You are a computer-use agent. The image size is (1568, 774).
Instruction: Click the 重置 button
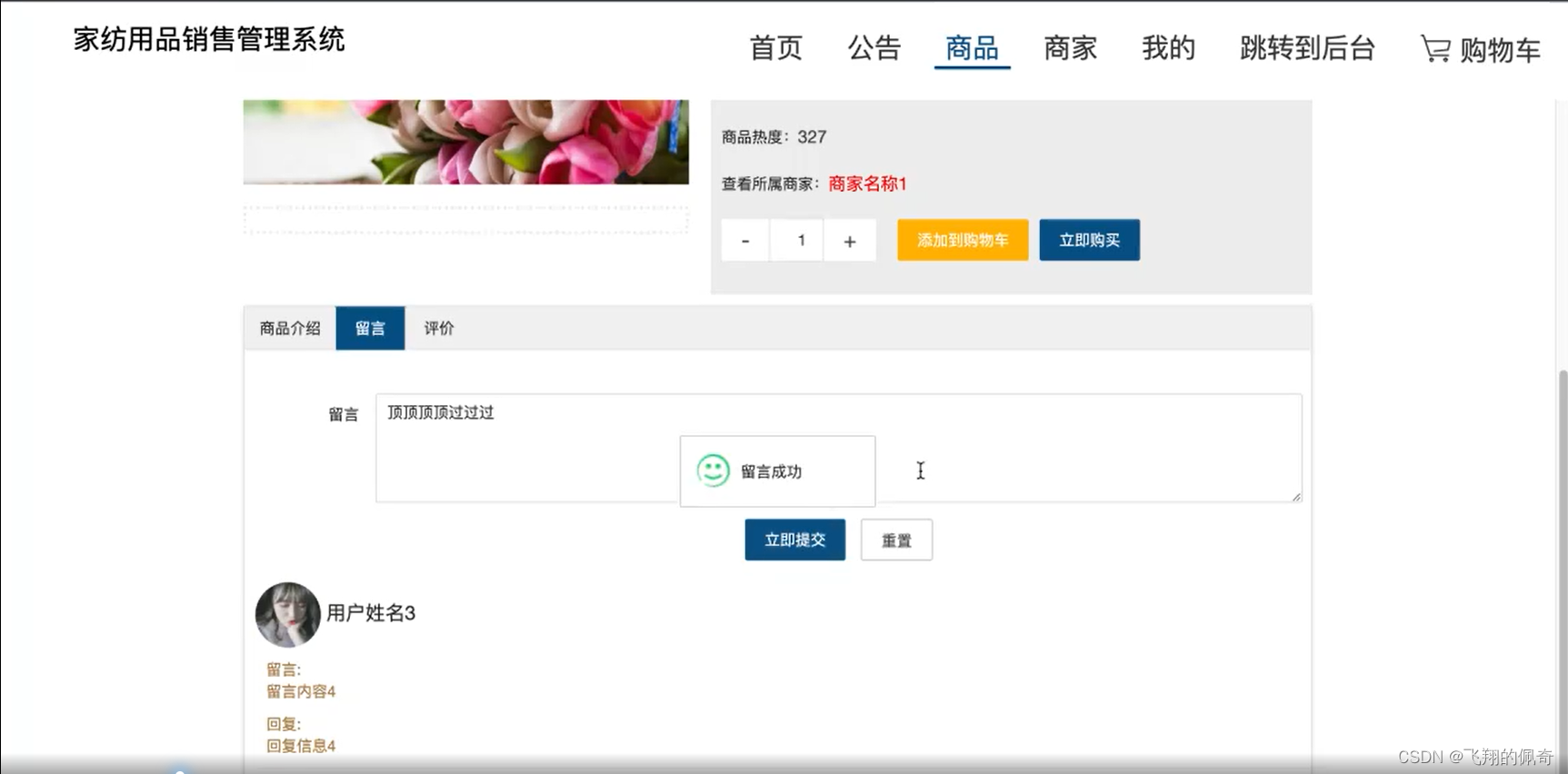pos(896,540)
